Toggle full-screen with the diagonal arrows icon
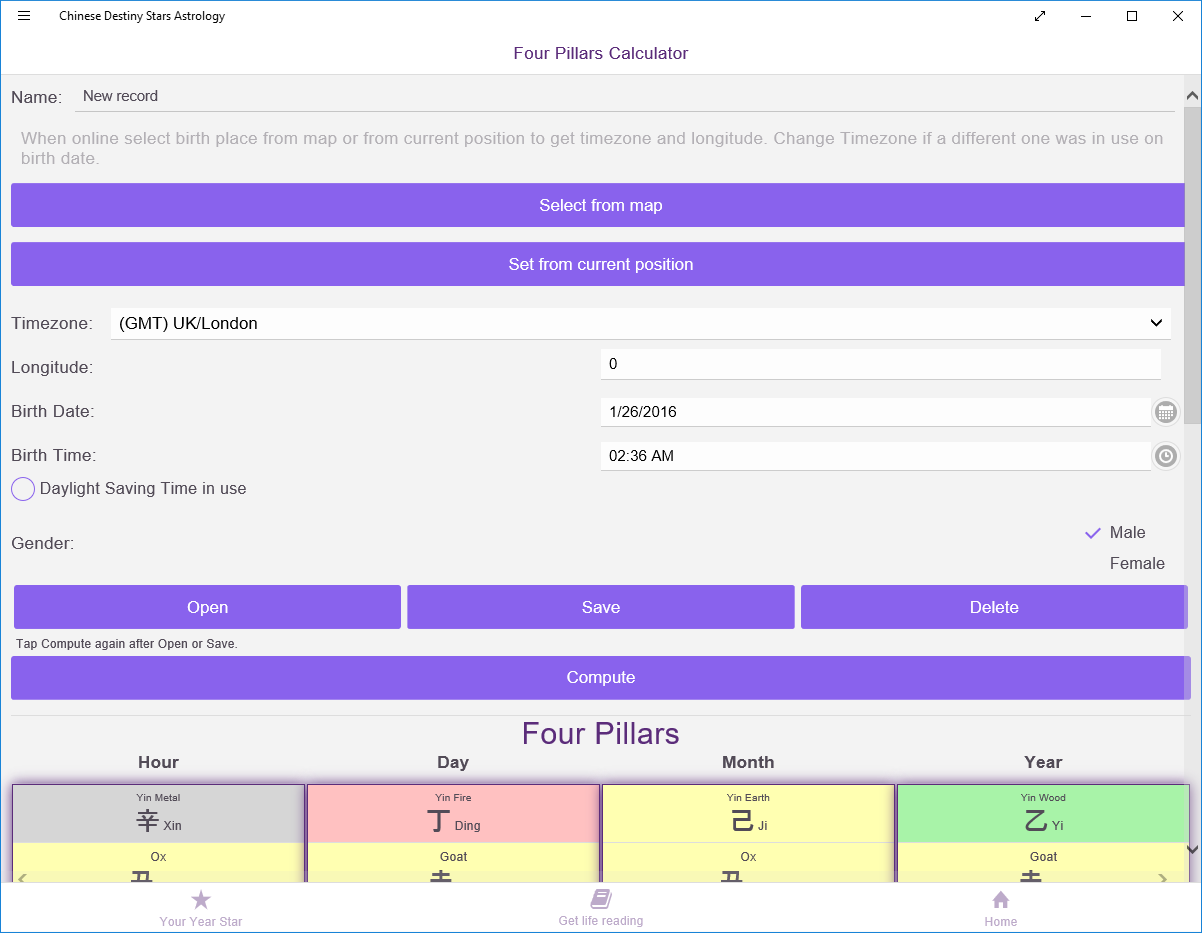Image resolution: width=1202 pixels, height=933 pixels. tap(1040, 16)
